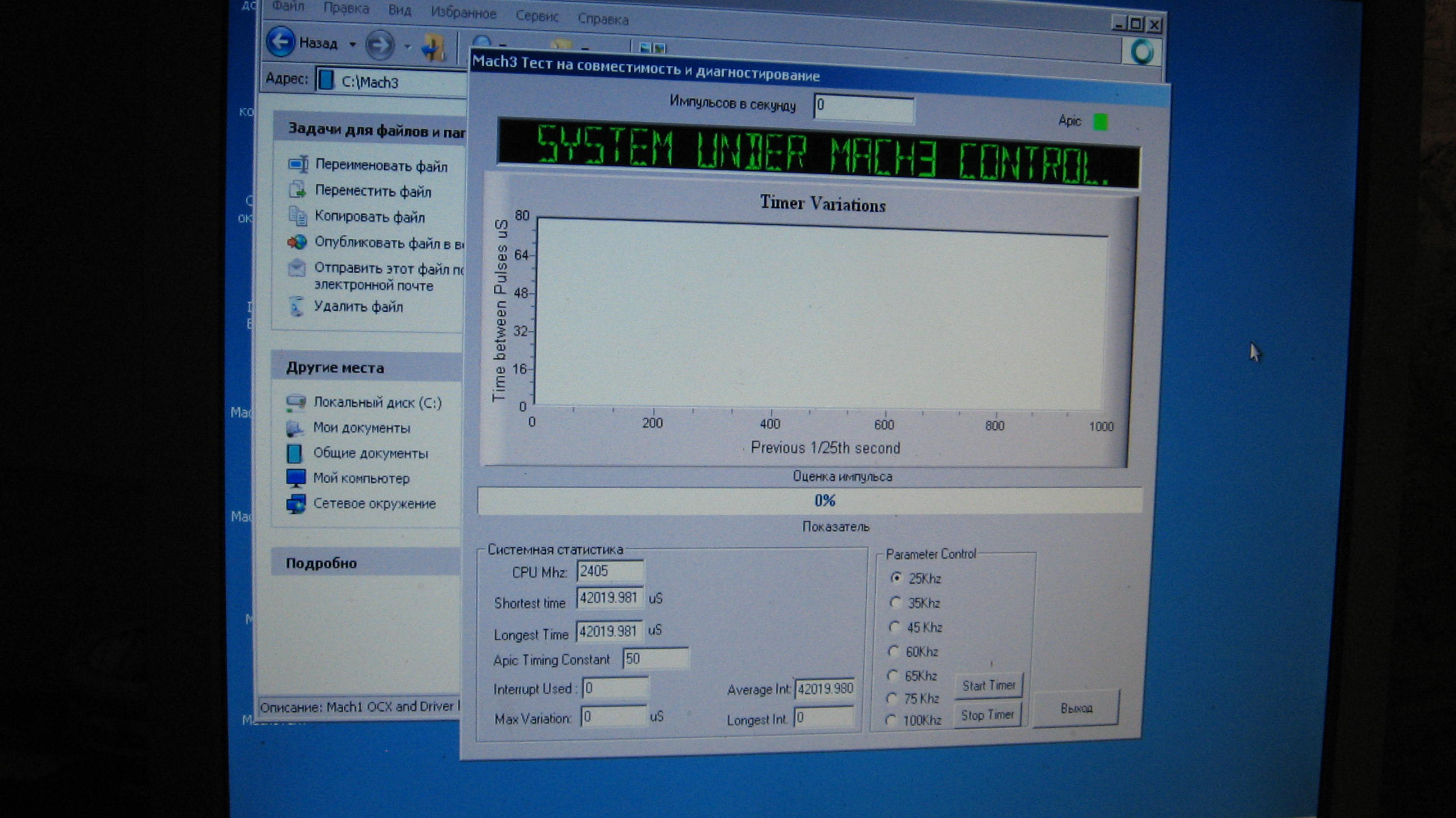Click the Back arrow icon in Explorer

tap(281, 42)
